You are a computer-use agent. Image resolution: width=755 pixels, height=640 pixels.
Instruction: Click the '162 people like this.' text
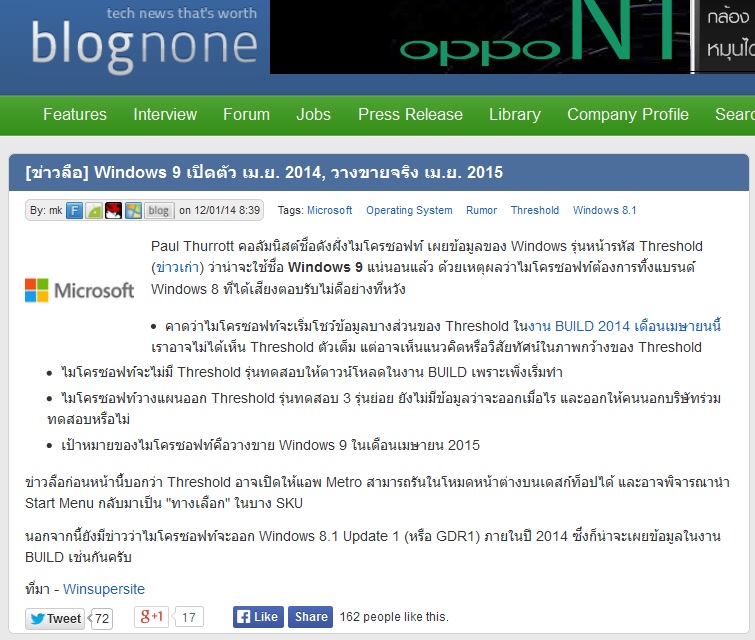[x=394, y=617]
